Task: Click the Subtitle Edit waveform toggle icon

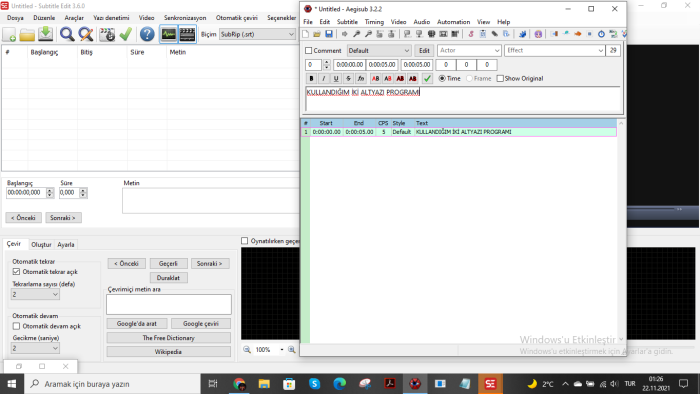Action: pos(168,34)
